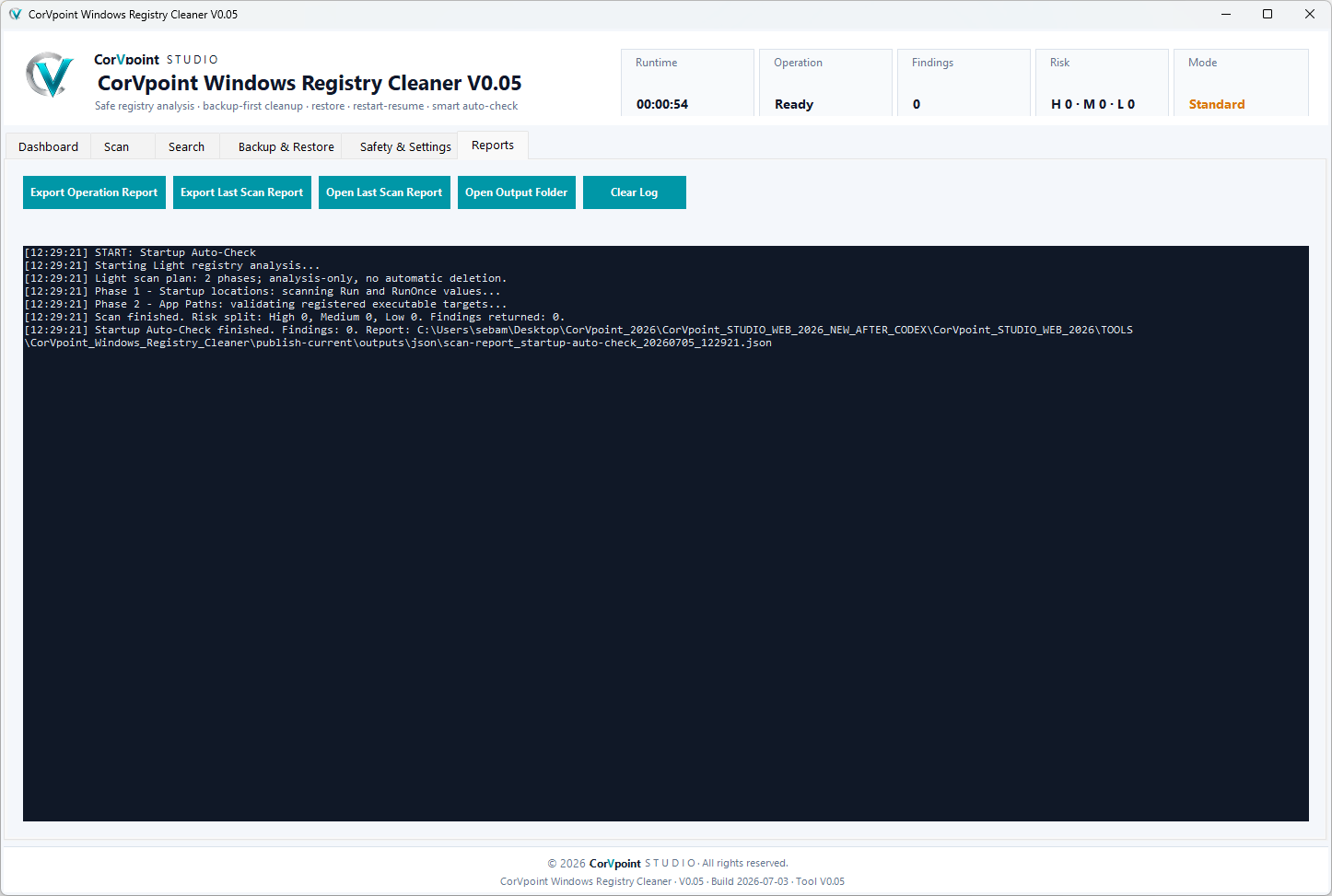
Task: Minimize the Registry Cleaner window
Action: click(1226, 14)
